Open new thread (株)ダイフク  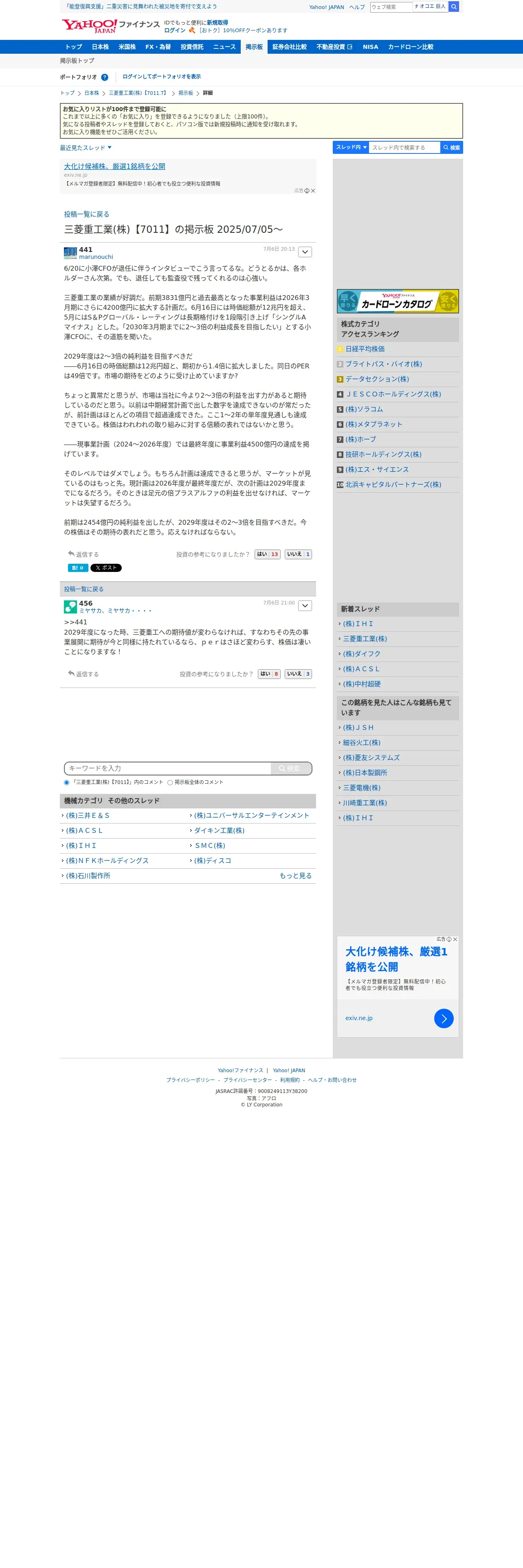(362, 654)
